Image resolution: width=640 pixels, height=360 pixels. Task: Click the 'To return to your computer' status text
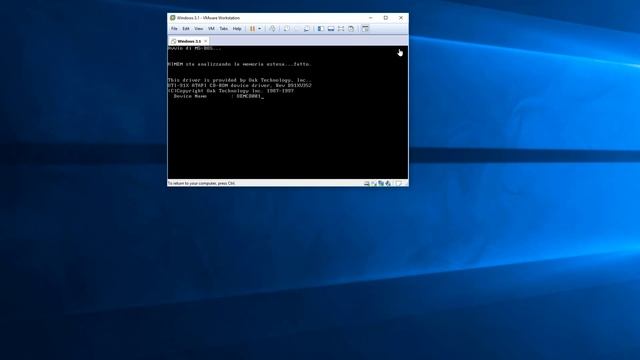click(x=202, y=184)
